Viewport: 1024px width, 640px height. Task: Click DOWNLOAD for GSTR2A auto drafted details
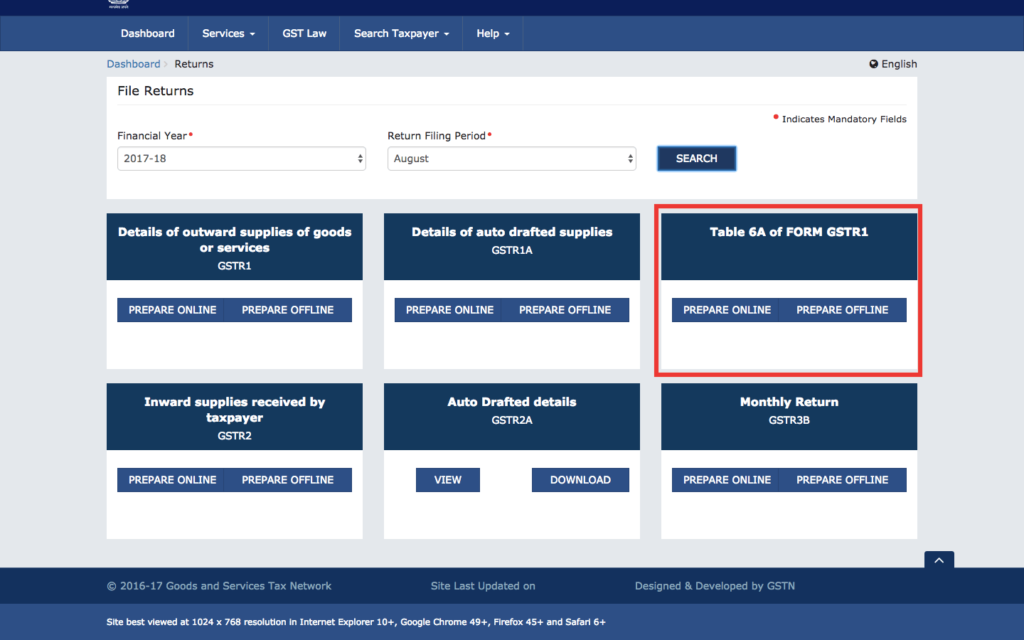(x=580, y=480)
